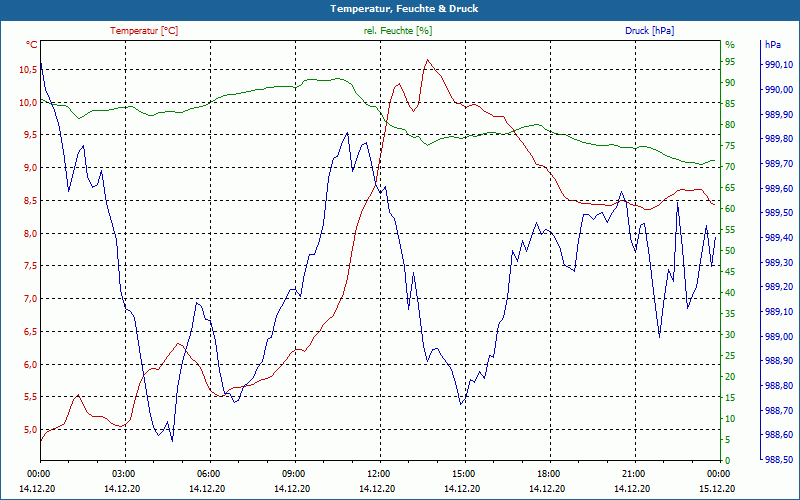This screenshot has height=500, width=800.
Task: Click the 85 humidity axis value
Action: pyautogui.click(x=730, y=104)
